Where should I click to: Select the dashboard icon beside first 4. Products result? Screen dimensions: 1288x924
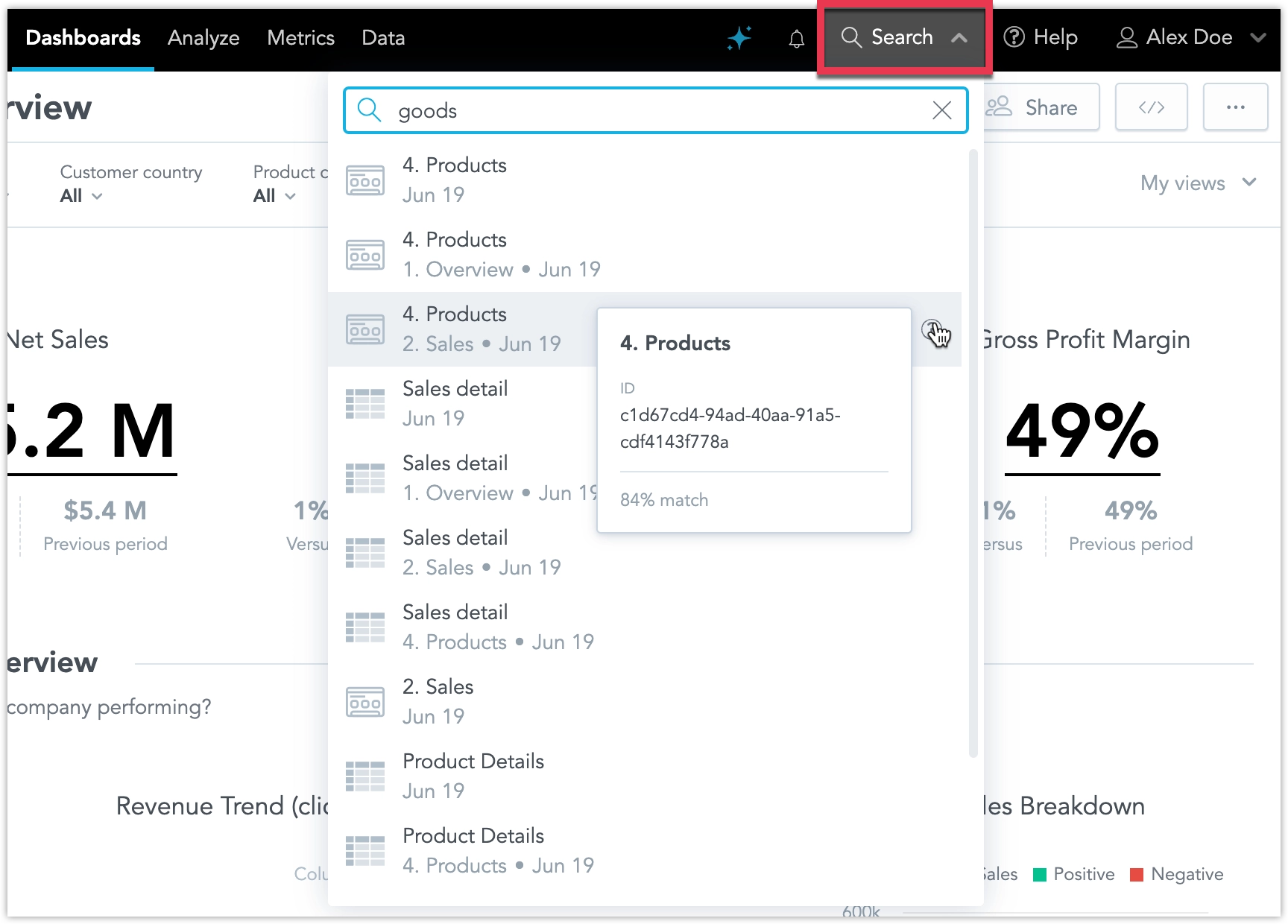coord(365,180)
